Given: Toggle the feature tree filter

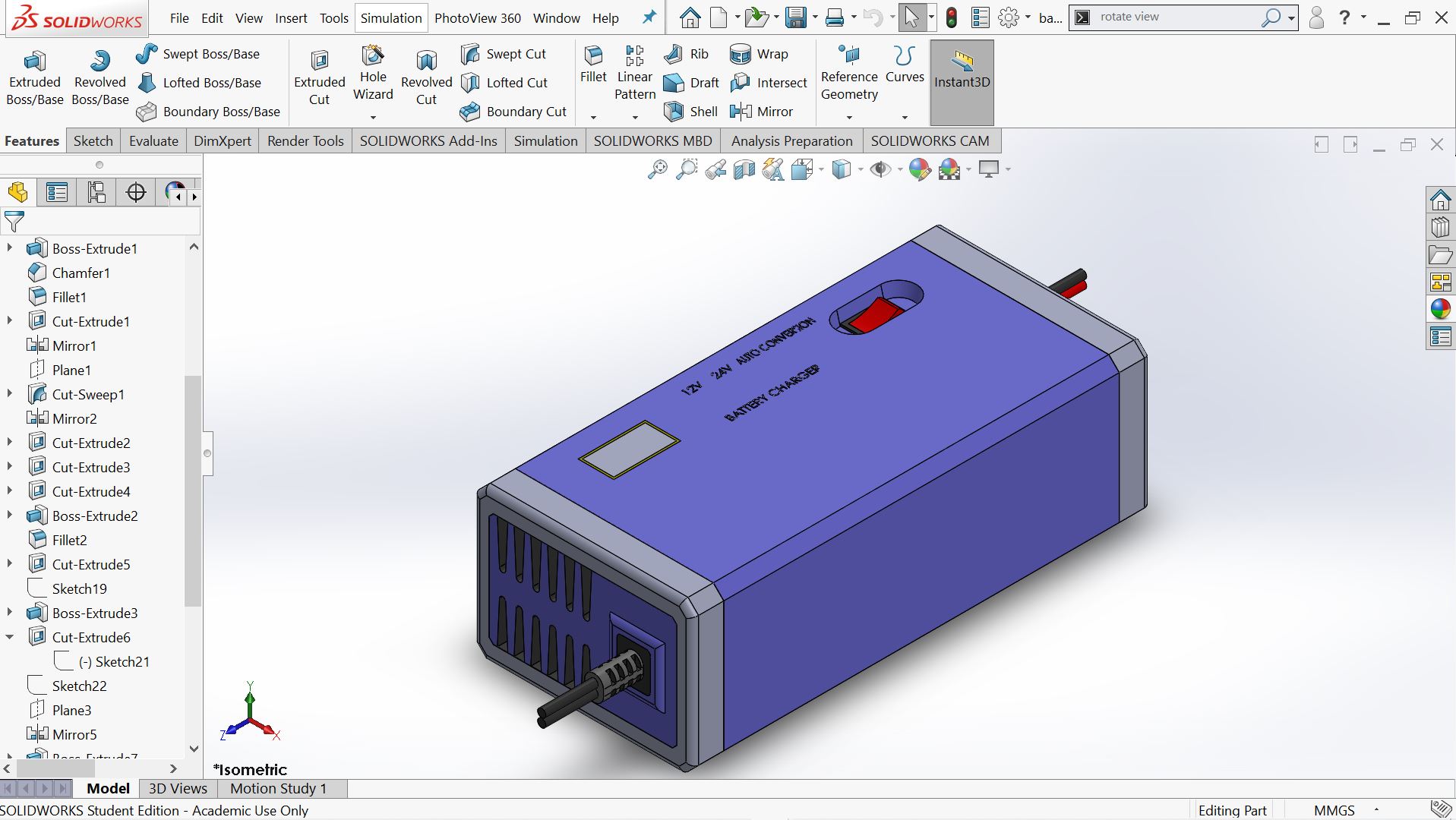Looking at the screenshot, I should (x=14, y=222).
